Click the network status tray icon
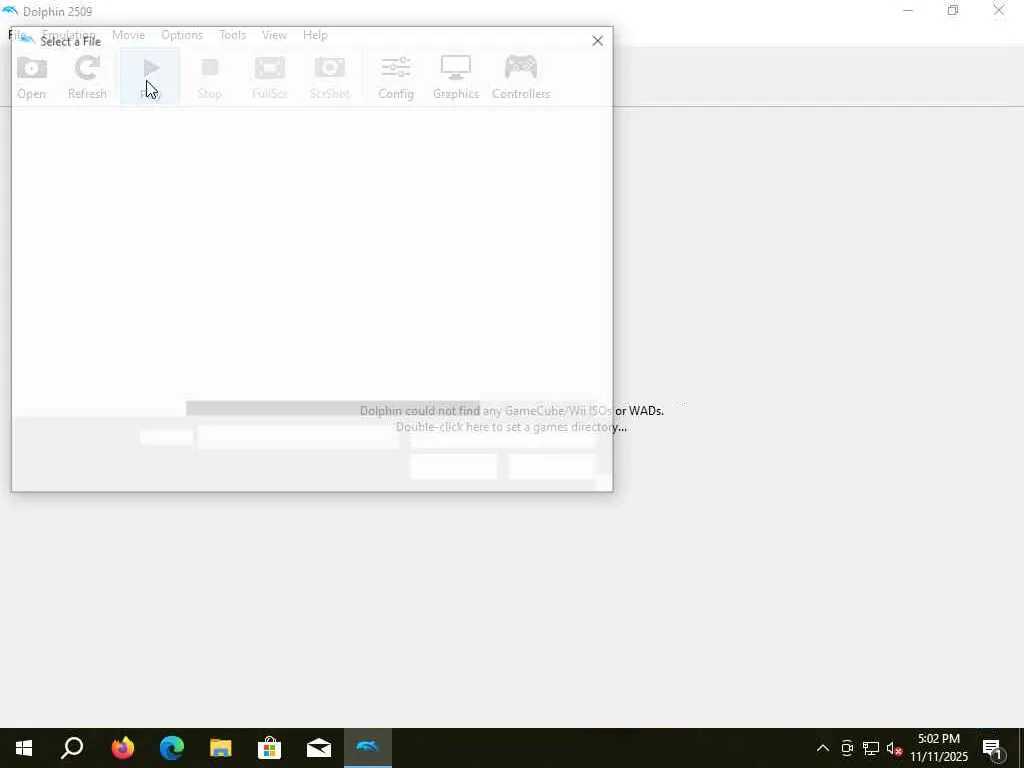 click(x=871, y=748)
